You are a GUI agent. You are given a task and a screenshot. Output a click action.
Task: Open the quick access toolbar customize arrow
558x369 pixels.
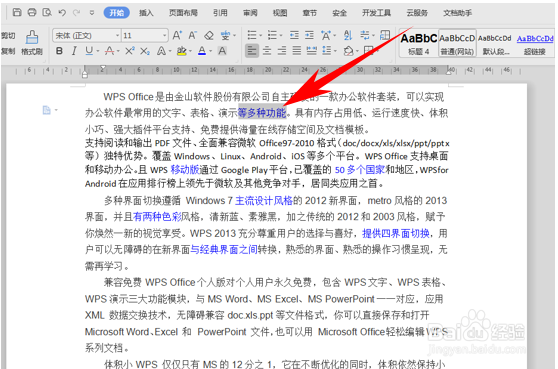click(92, 13)
